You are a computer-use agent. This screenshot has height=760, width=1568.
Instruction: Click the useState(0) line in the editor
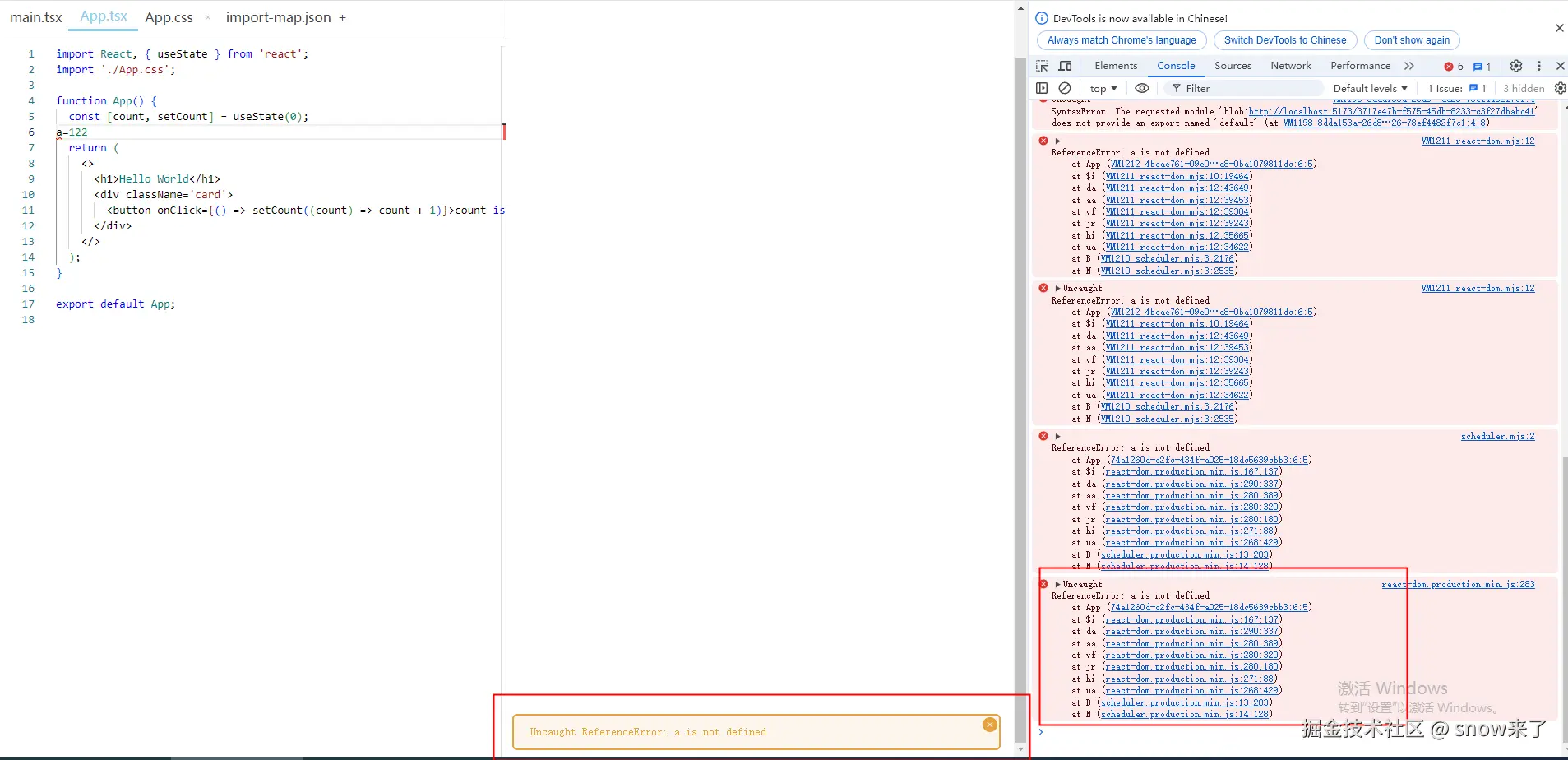tap(188, 117)
